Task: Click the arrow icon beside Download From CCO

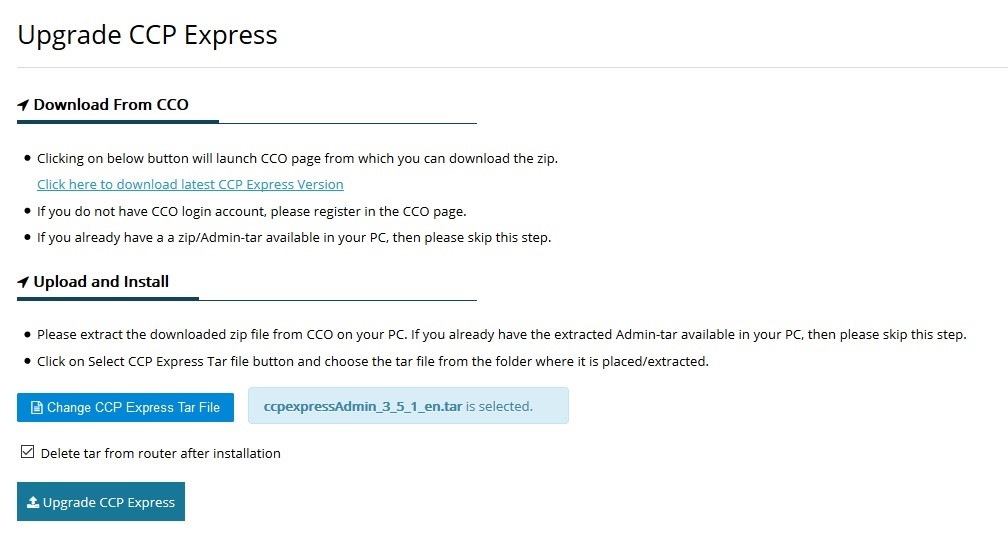Action: coord(23,105)
